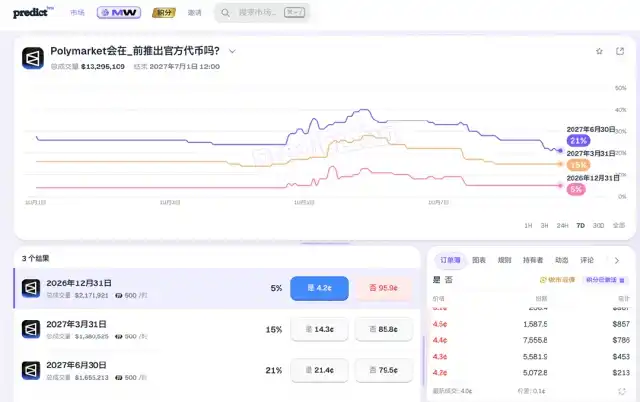This screenshot has width=640, height=402.
Task: Click the pink 5% chart label
Action: coord(576,189)
